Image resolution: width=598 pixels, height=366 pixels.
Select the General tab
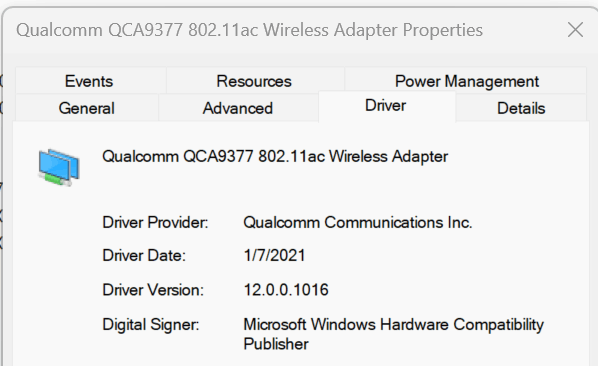point(87,108)
